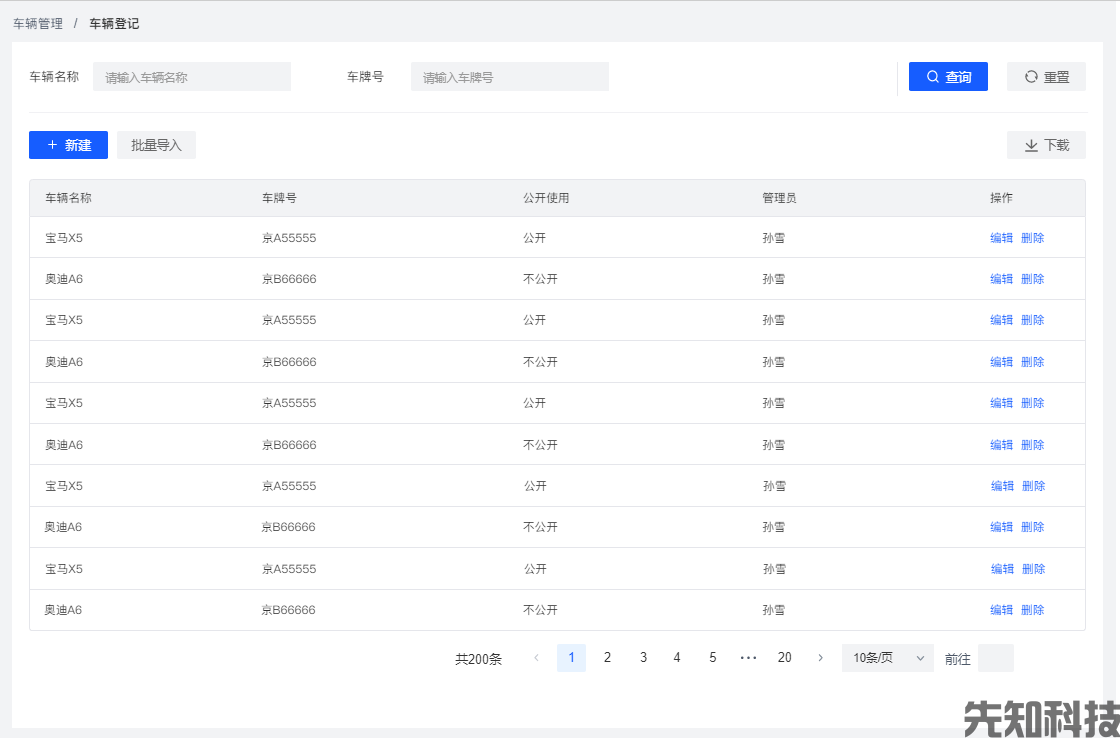Delete the third table row (宝马X5)
Screen dimensions: 1120x738
[1033, 319]
